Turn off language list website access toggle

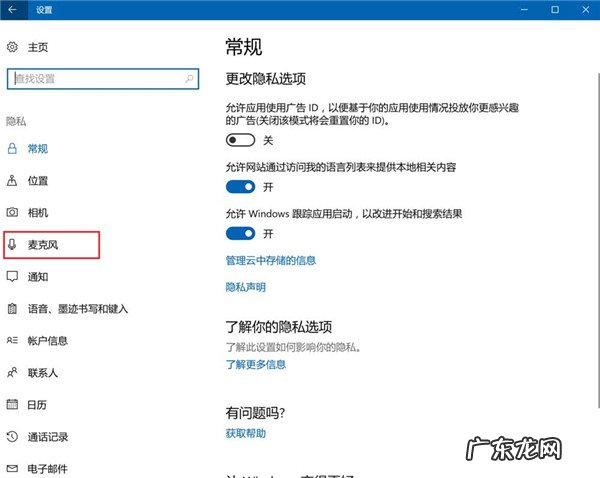240,187
